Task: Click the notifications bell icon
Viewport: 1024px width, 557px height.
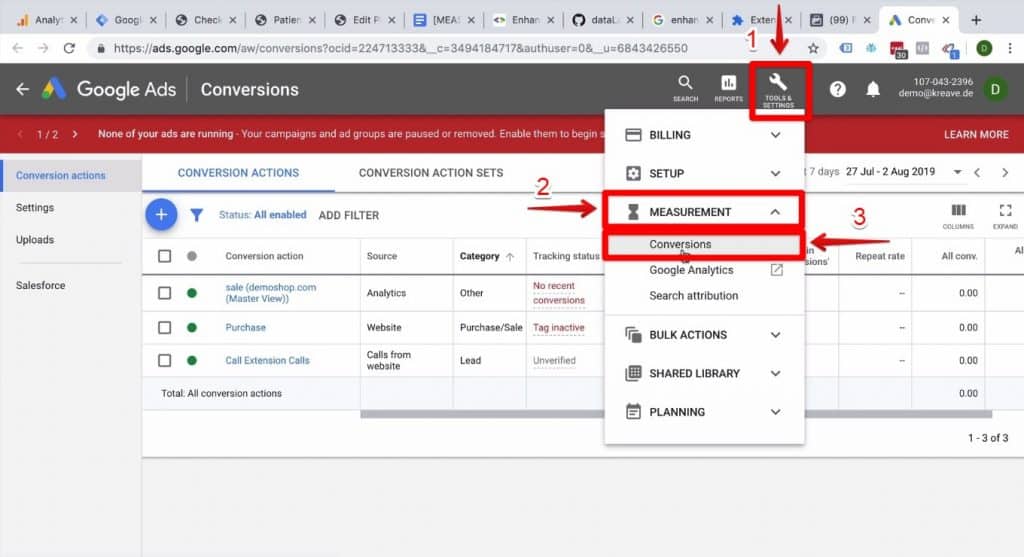Action: click(873, 89)
